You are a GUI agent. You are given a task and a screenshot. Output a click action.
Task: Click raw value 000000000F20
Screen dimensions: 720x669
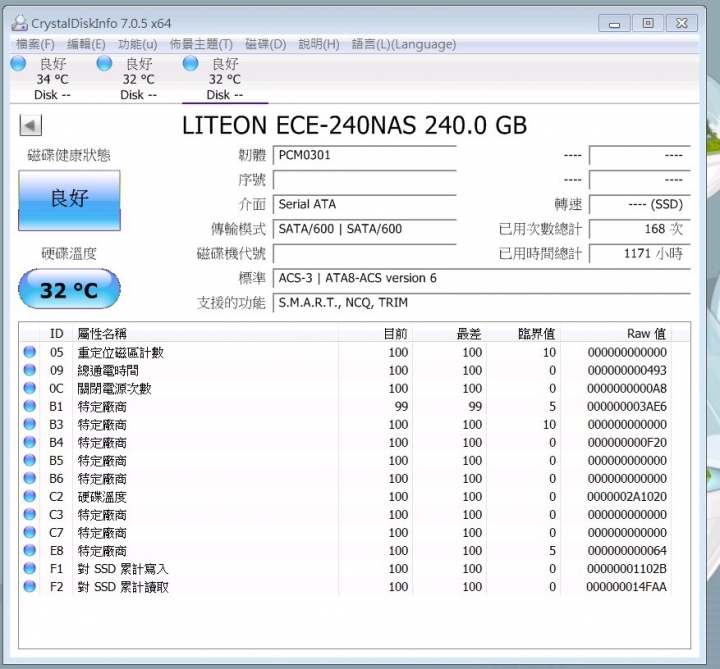click(x=627, y=442)
